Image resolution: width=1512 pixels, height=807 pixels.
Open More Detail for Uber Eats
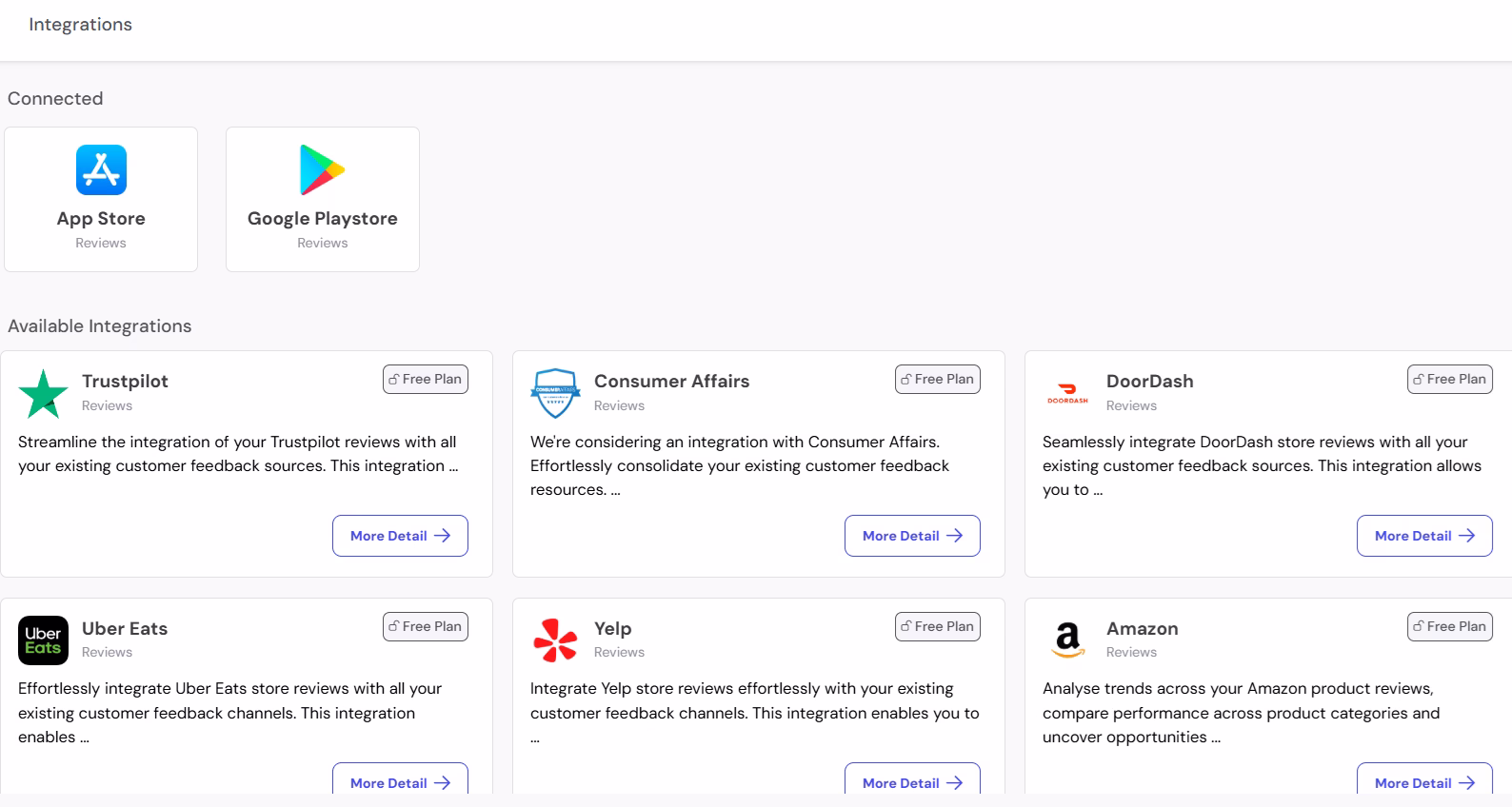pos(400,778)
